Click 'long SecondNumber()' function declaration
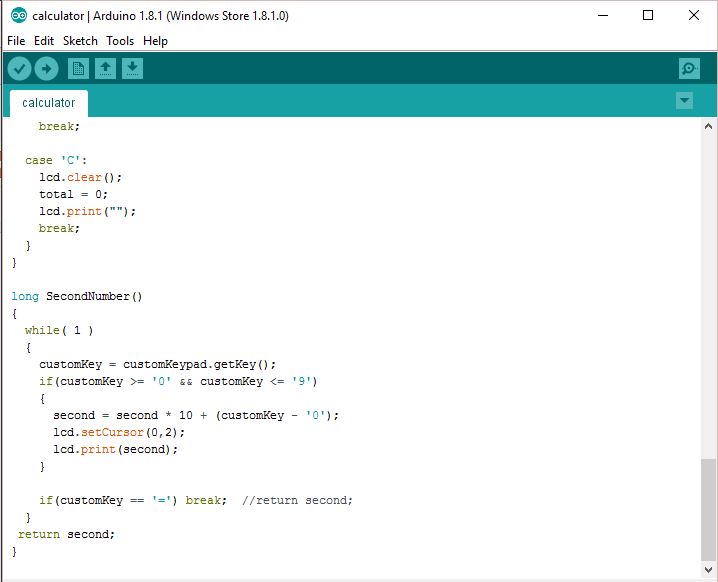 point(76,296)
